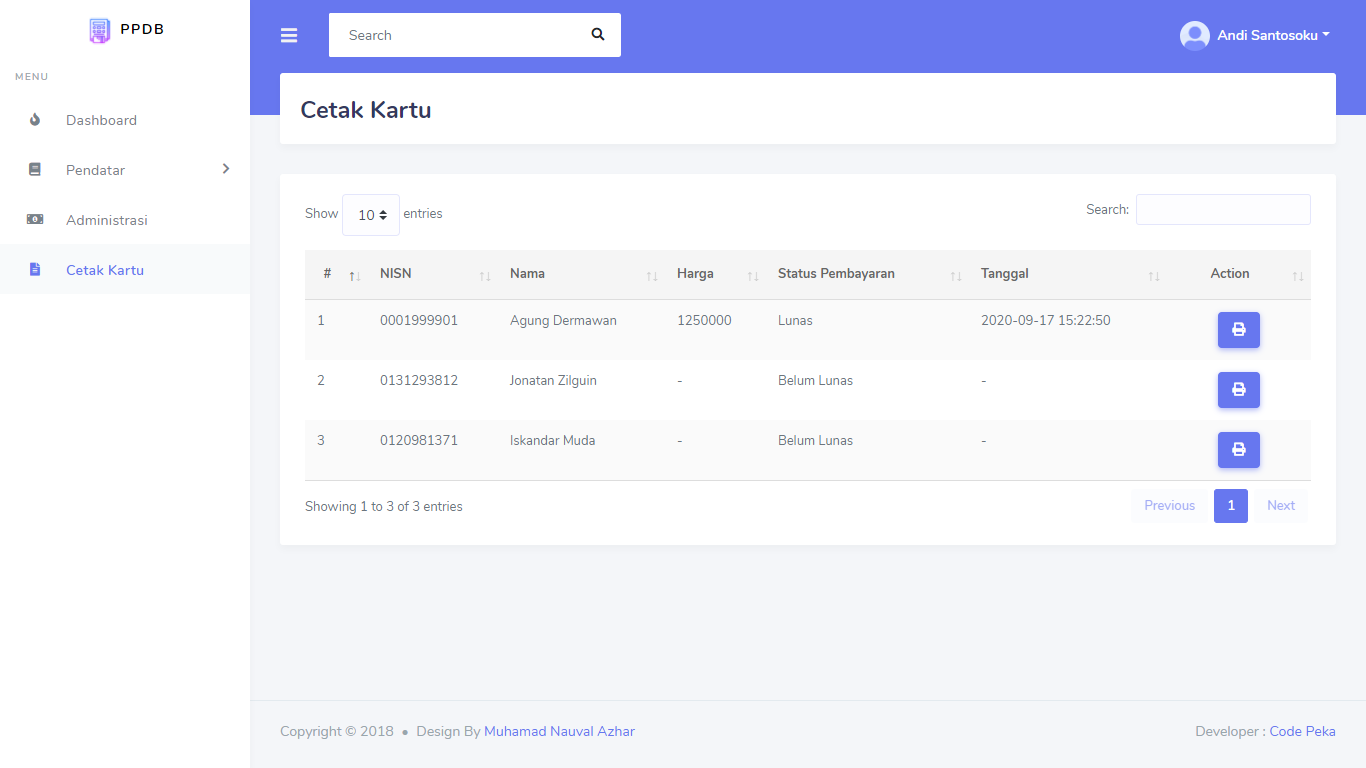This screenshot has height=768, width=1366.
Task: Sort by NISN column arrows
Action: (x=484, y=276)
